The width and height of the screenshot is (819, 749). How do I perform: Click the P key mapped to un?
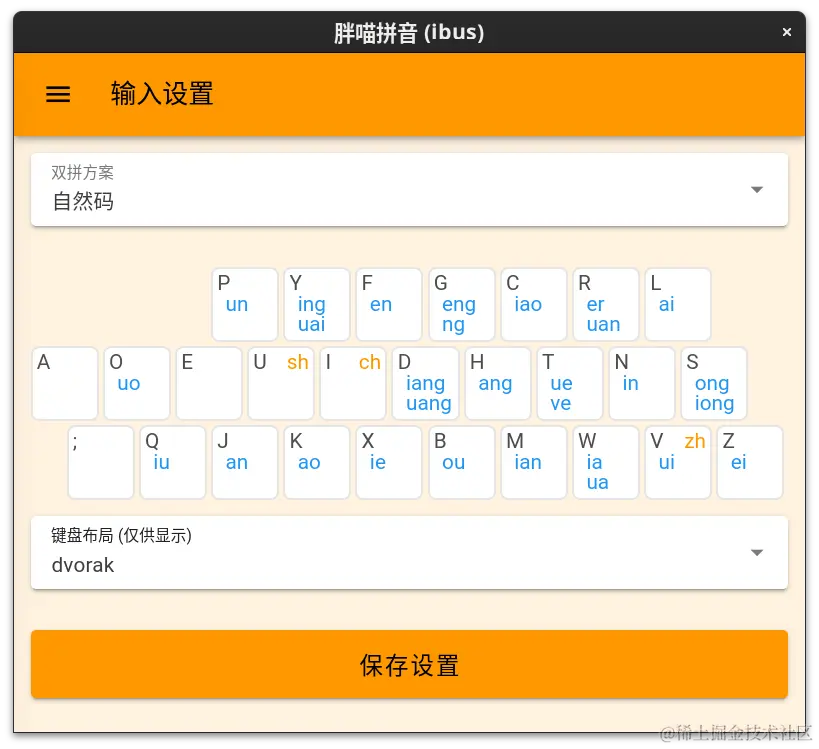click(244, 304)
